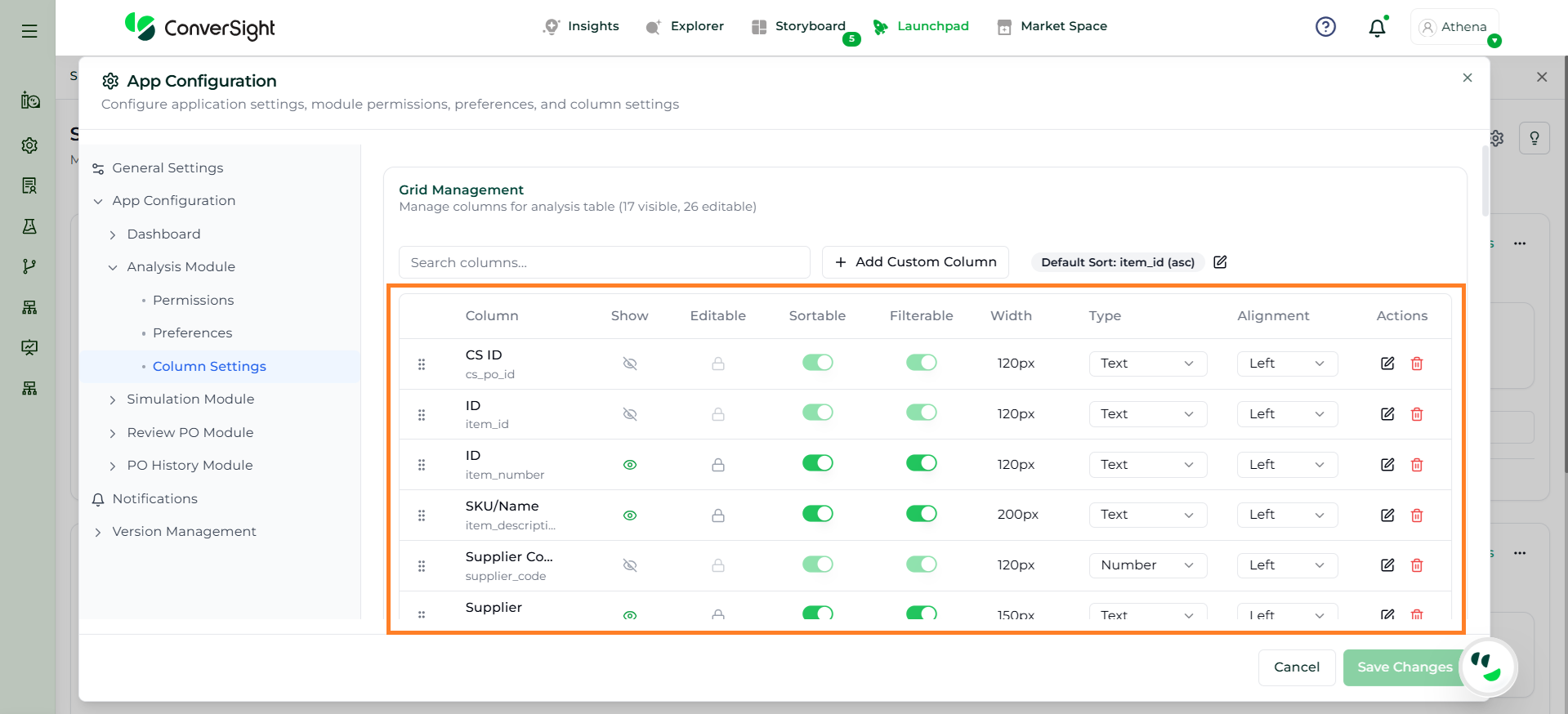The image size is (1568, 714).
Task: Open the help question mark icon
Action: click(x=1325, y=27)
